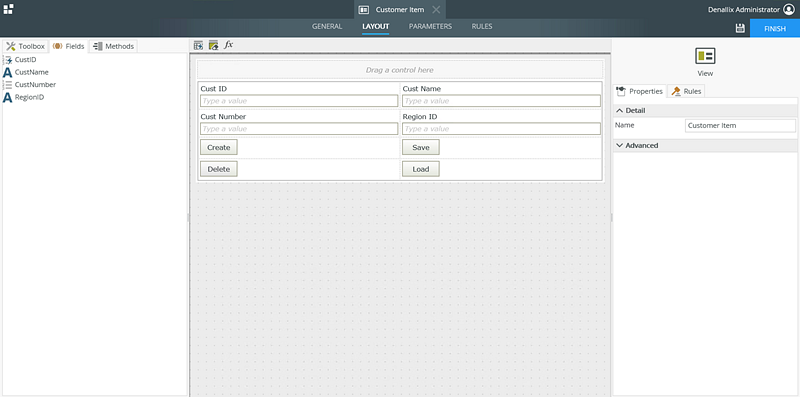Close the Customer Item tab
Viewport: 800px width, 397px height.
(436, 9)
